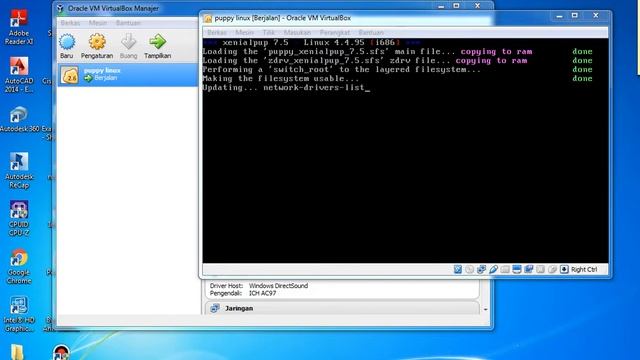The image size is (640, 360).
Task: Open Pengaturan settings gear in VirtualBox Manager
Action: pos(97,42)
